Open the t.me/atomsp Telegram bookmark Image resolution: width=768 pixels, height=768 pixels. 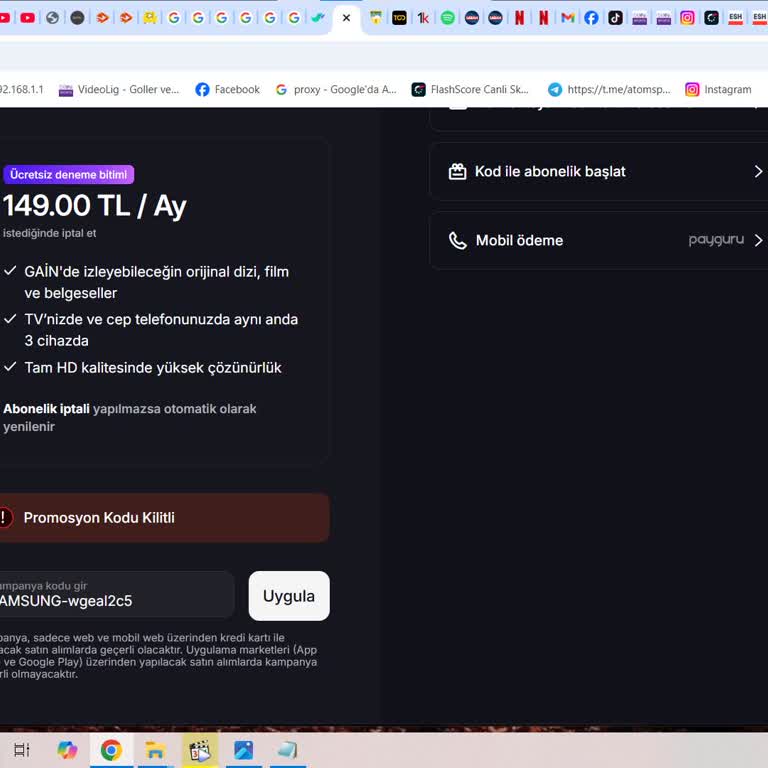pos(609,90)
